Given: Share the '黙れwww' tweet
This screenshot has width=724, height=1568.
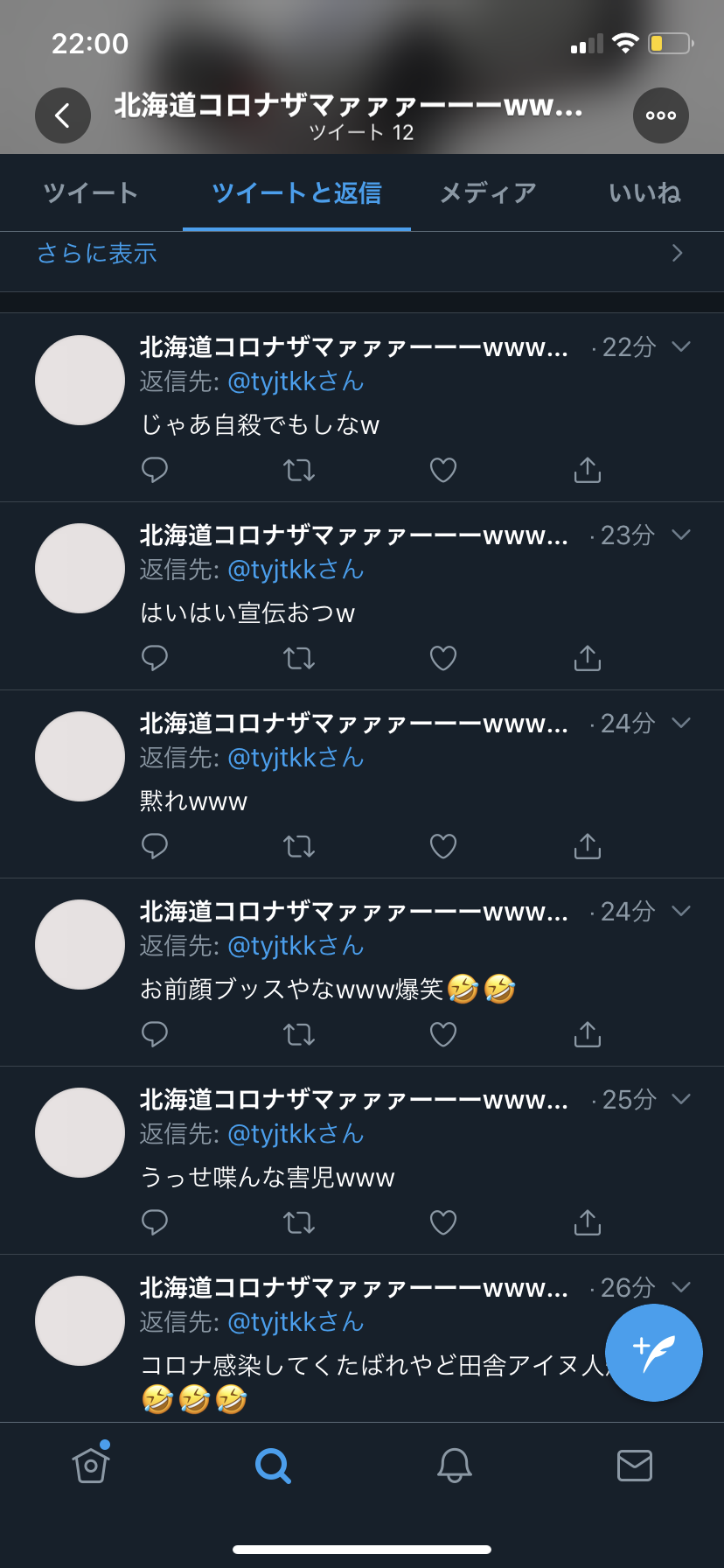Looking at the screenshot, I should [x=588, y=846].
